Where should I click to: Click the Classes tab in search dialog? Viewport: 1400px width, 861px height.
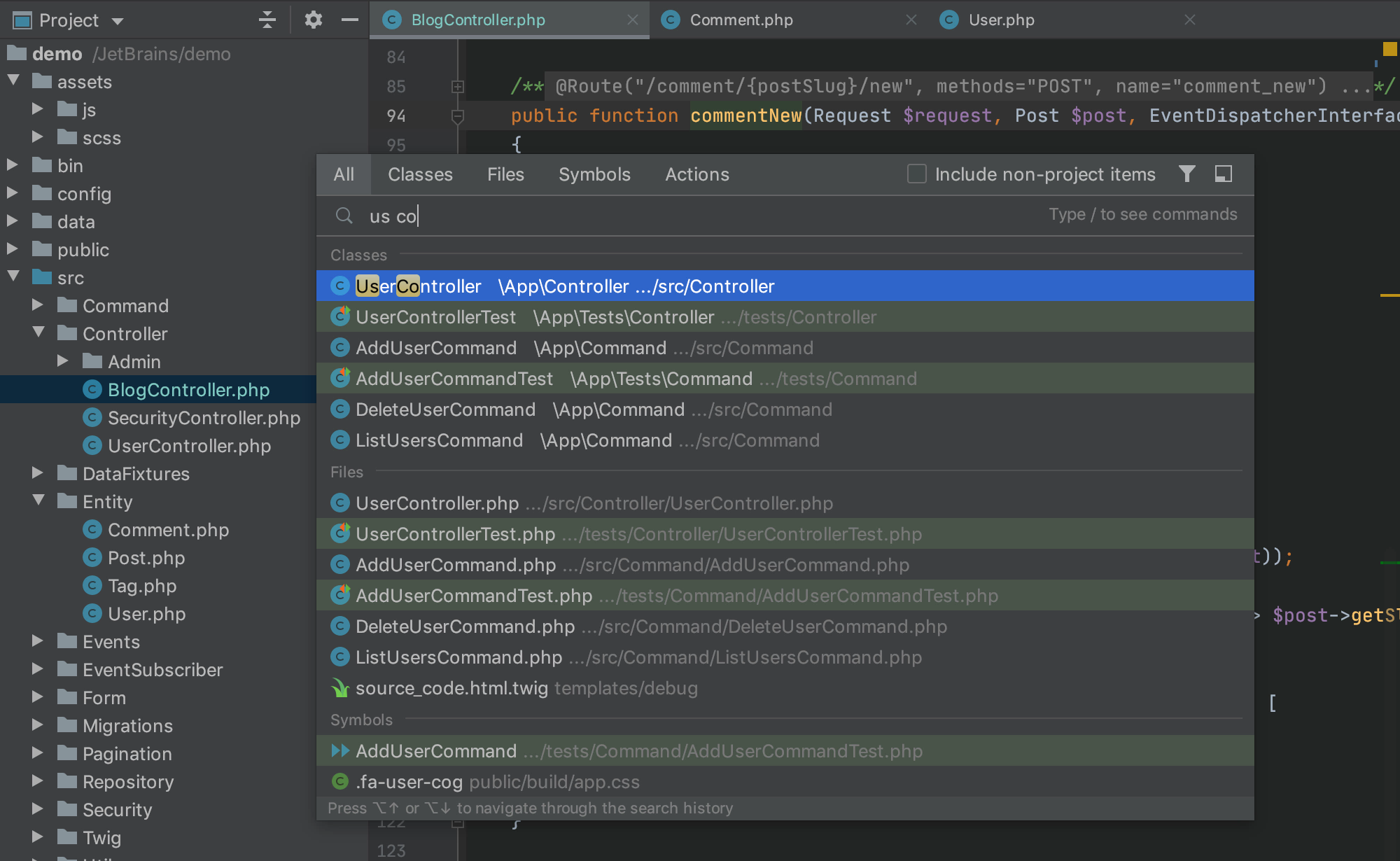(x=421, y=174)
